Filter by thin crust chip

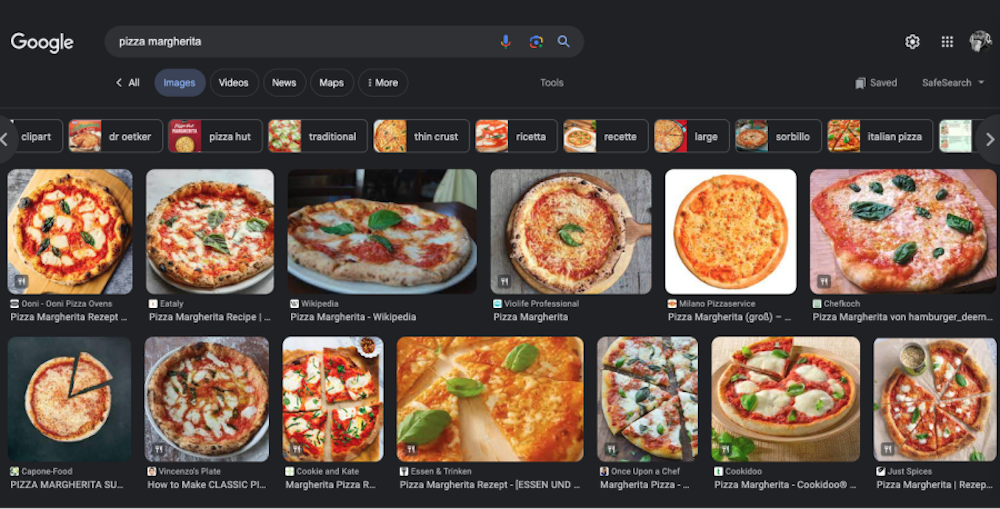(422, 136)
